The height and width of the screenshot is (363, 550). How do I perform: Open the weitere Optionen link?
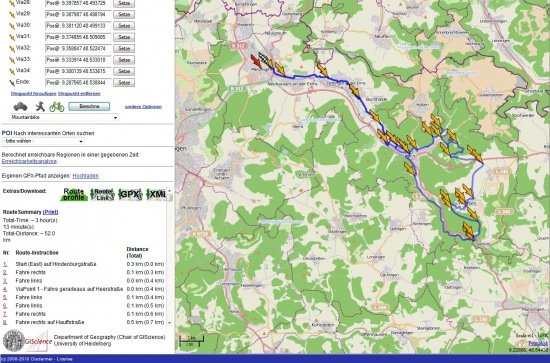click(143, 107)
